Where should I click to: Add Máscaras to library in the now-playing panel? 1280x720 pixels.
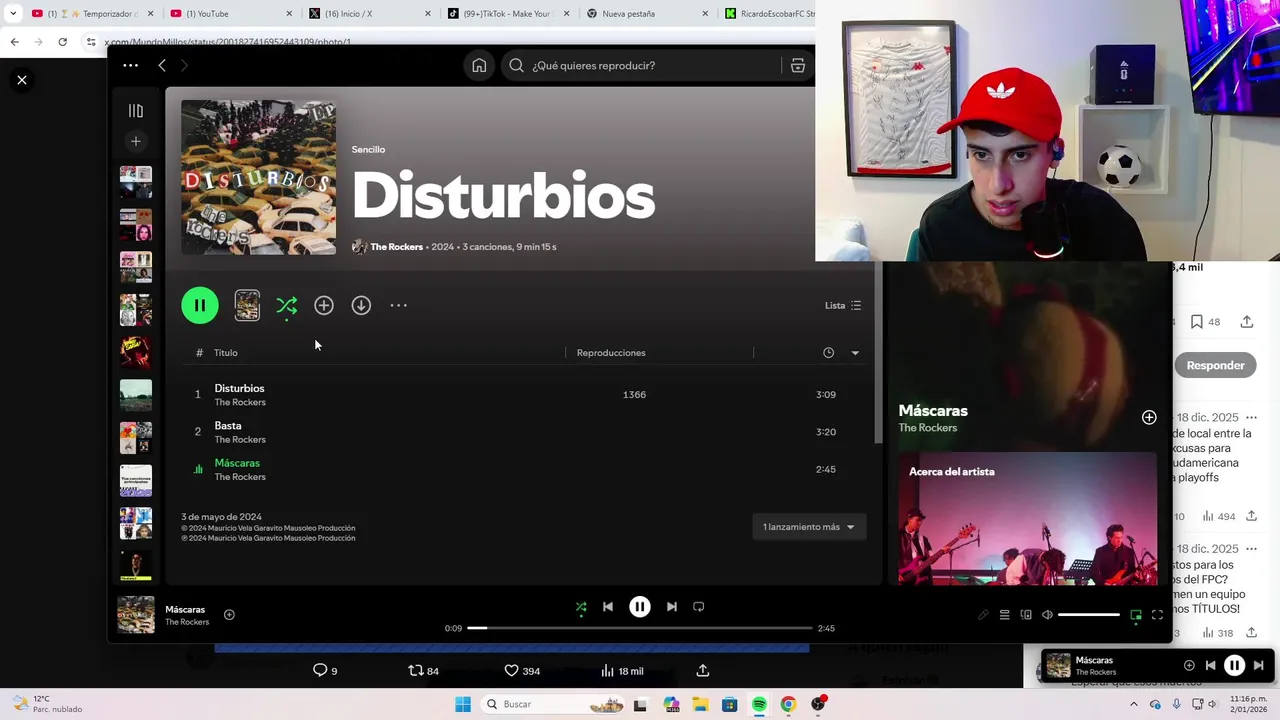pos(1149,417)
